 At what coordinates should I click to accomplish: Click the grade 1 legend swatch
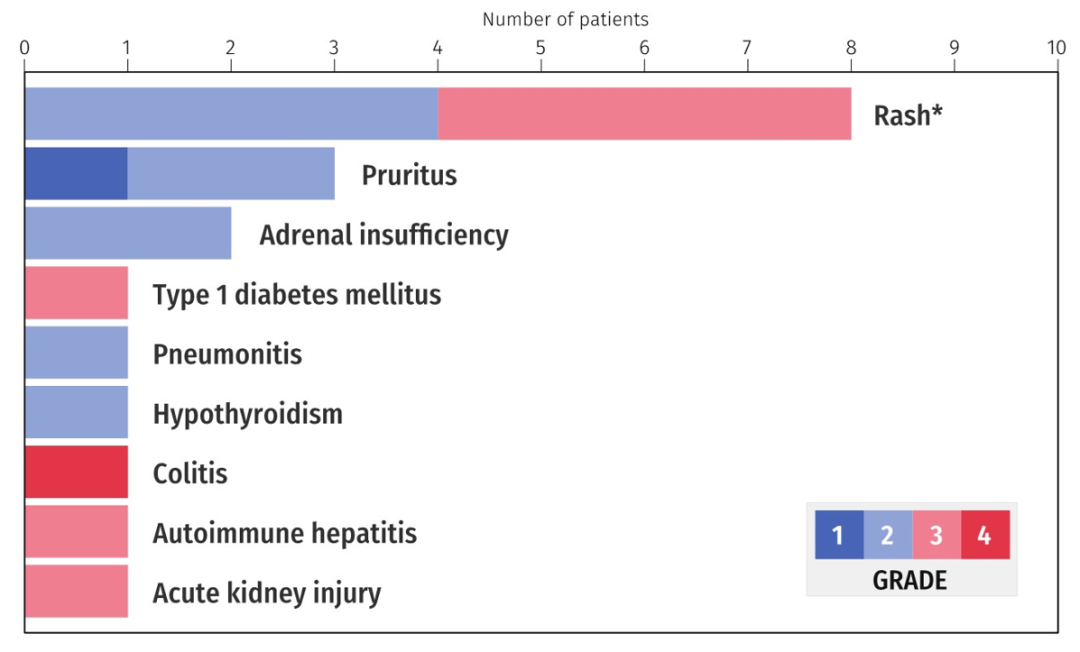pos(838,535)
